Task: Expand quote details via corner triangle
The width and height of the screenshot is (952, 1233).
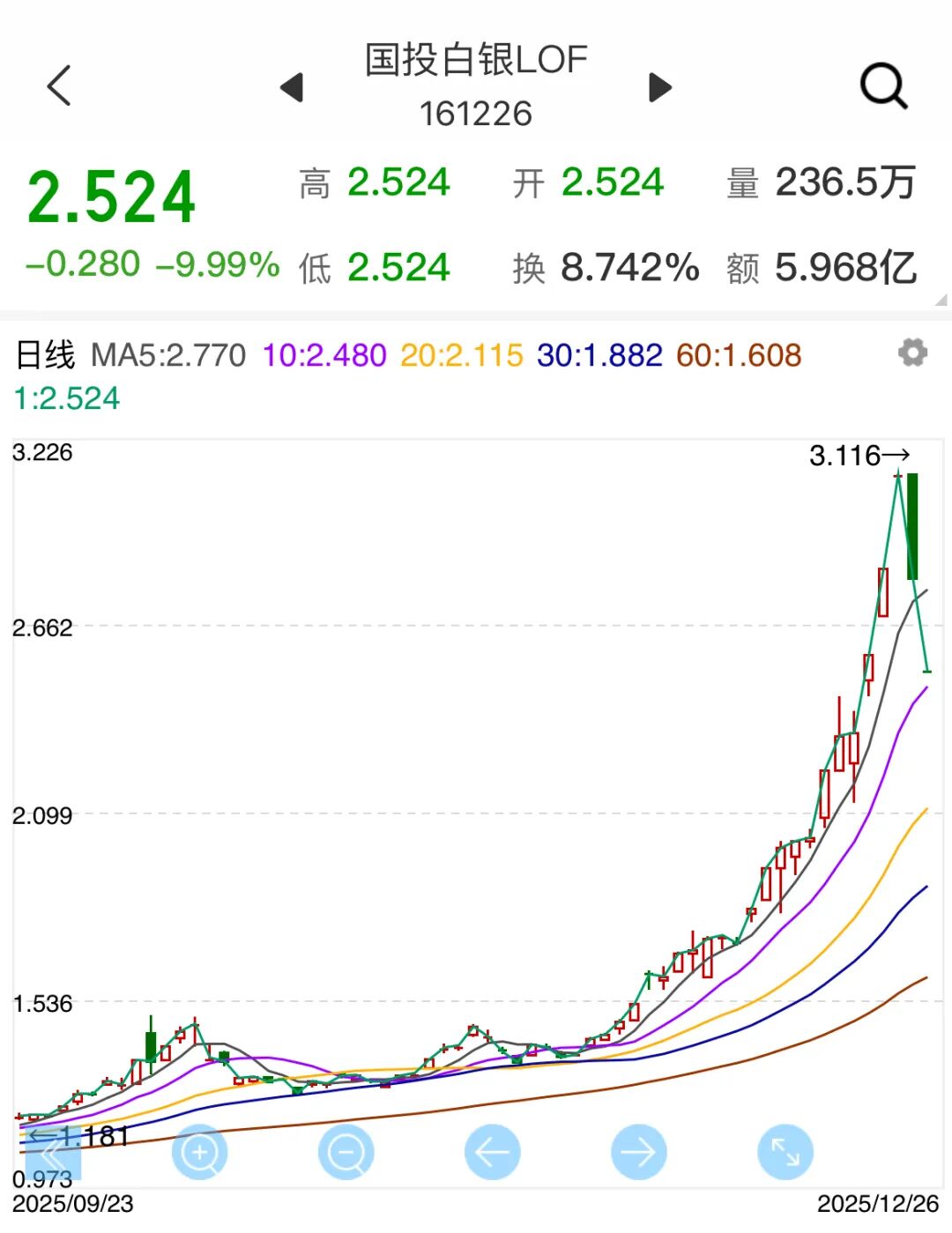Action: coord(941,300)
